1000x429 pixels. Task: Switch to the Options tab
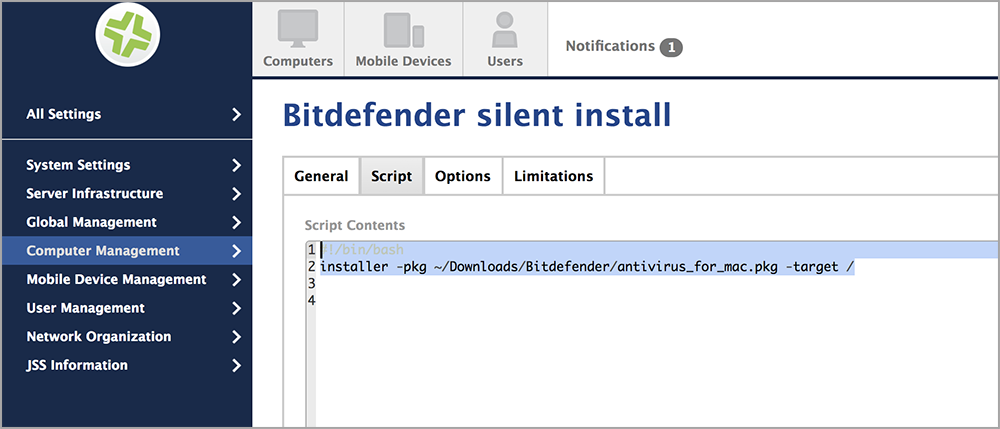(463, 176)
